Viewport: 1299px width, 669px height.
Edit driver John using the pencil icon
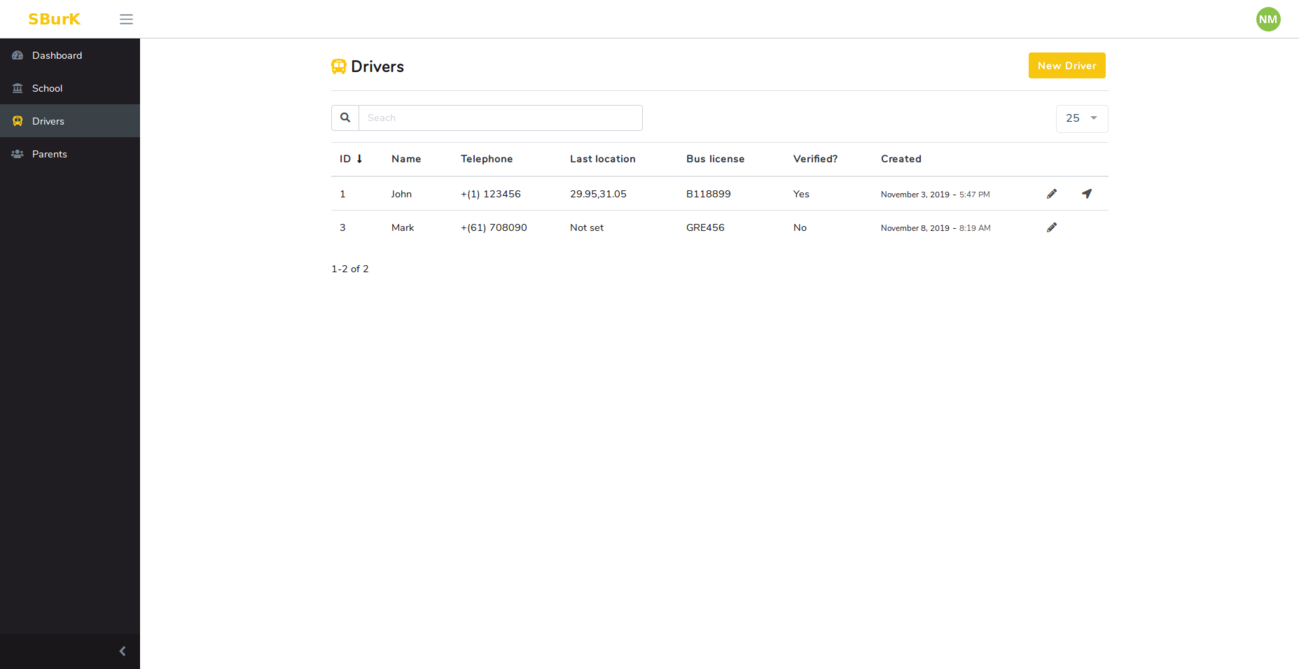pos(1051,193)
